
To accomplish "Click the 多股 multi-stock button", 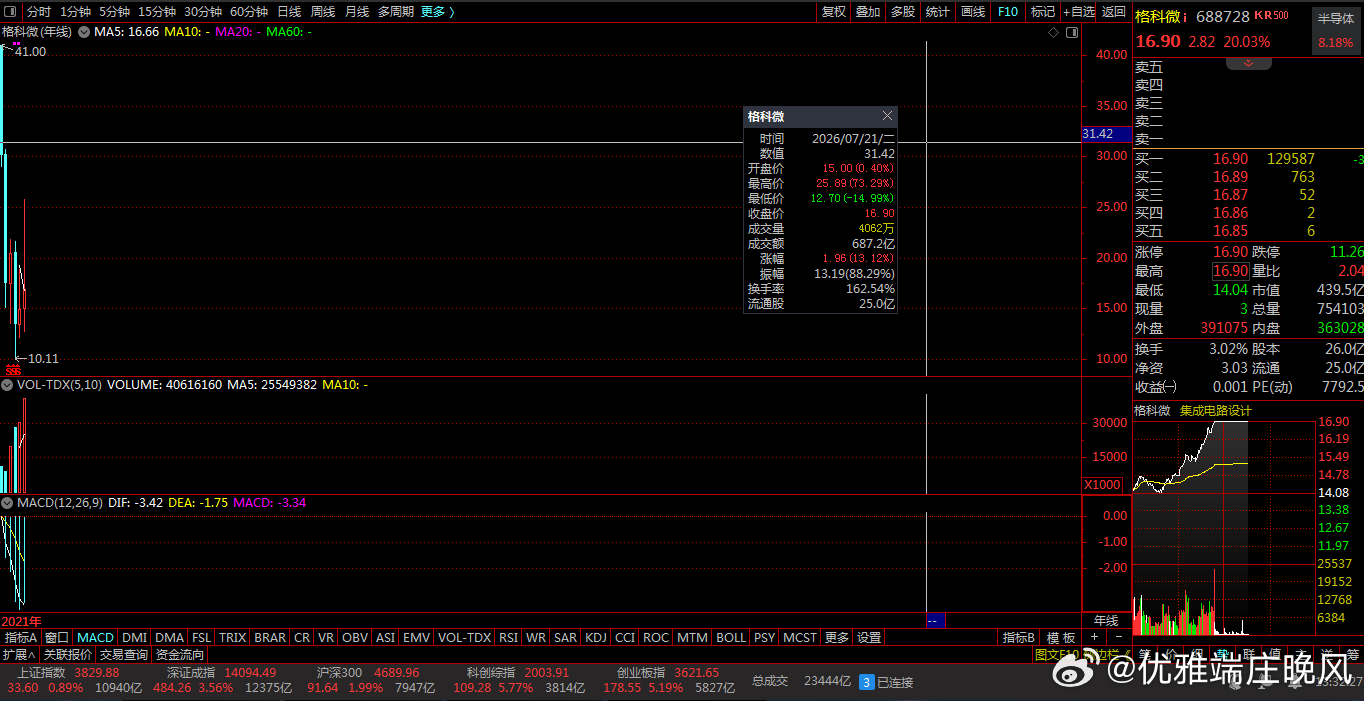I will point(903,12).
